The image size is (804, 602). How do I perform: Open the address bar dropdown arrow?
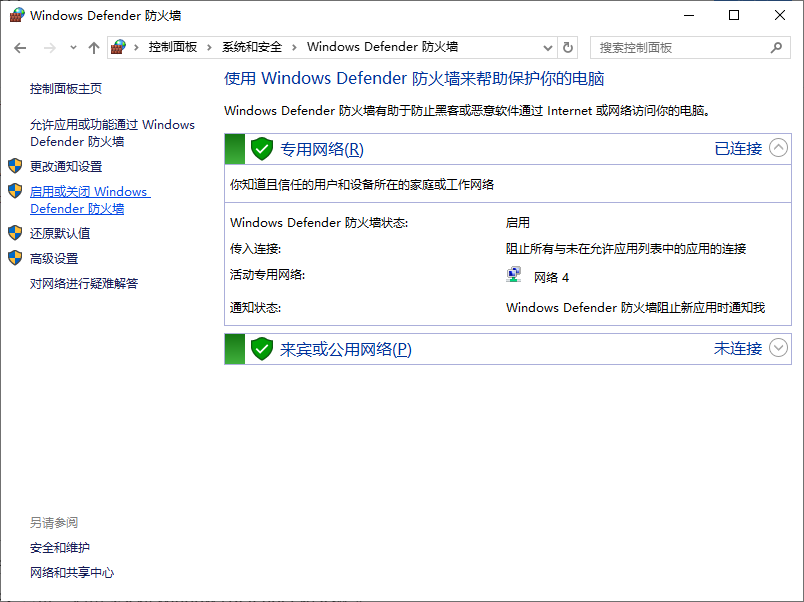click(546, 47)
